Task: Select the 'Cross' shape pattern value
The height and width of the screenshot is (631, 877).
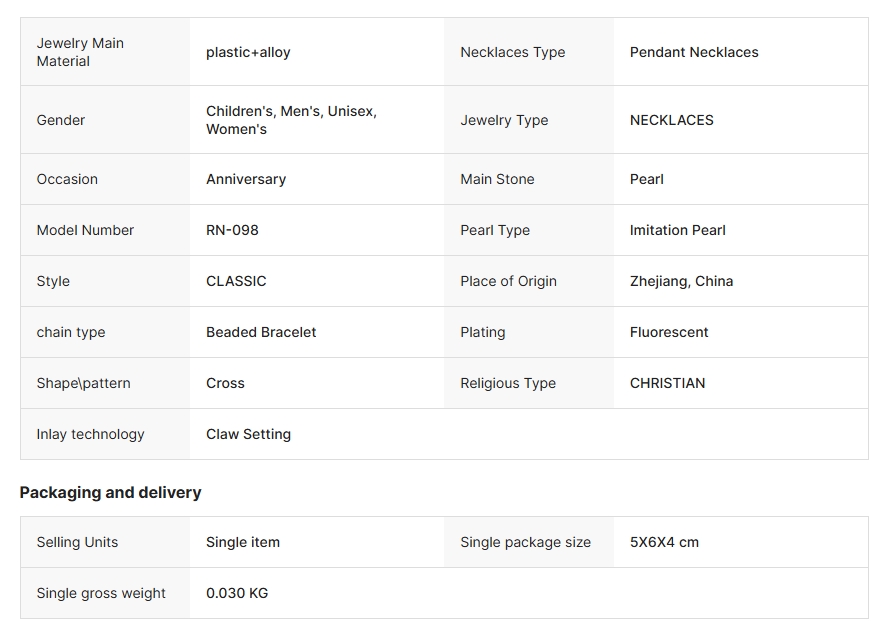Action: click(225, 383)
